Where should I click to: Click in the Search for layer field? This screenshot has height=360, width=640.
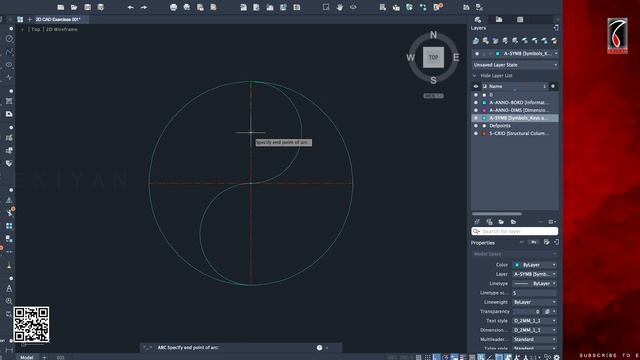click(515, 231)
